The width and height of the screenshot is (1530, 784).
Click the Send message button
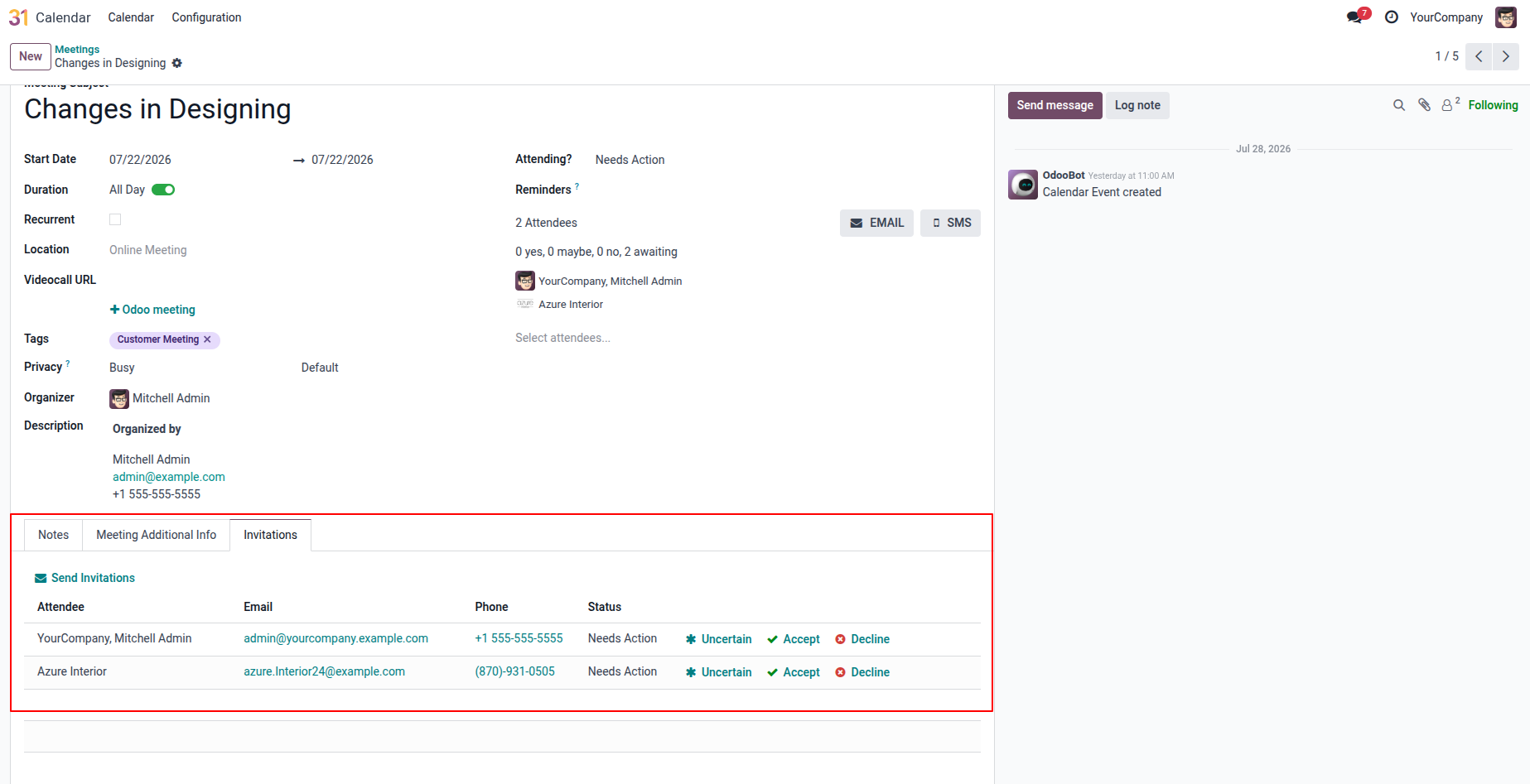pyautogui.click(x=1055, y=105)
